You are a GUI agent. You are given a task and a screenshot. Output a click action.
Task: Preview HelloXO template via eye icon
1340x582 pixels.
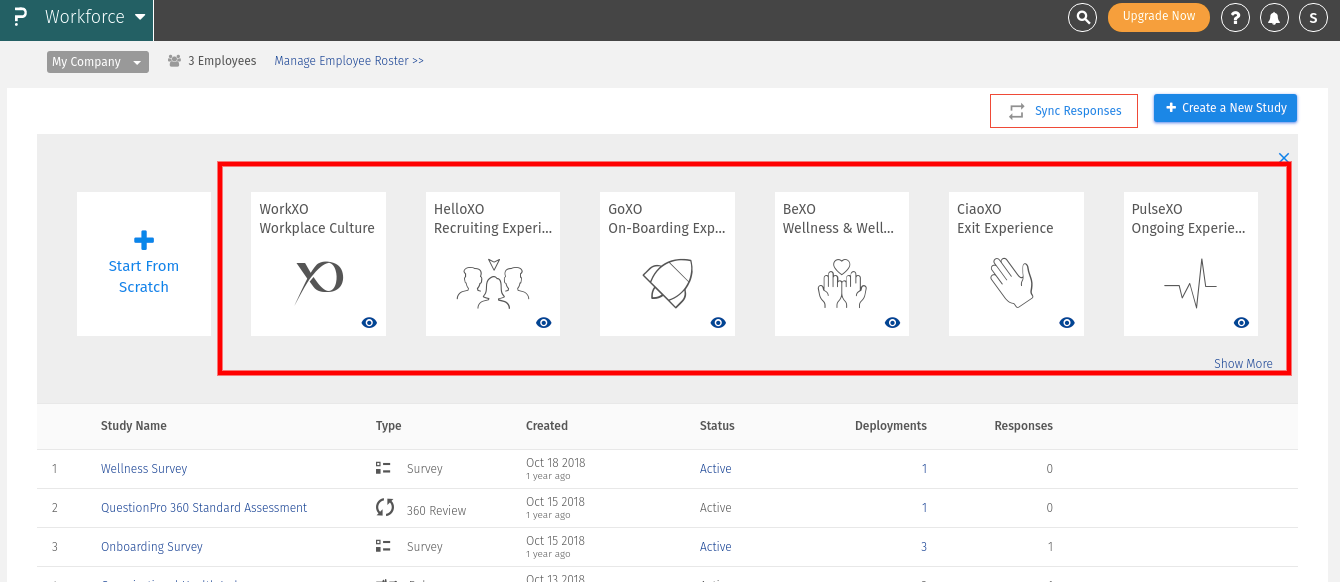click(544, 322)
